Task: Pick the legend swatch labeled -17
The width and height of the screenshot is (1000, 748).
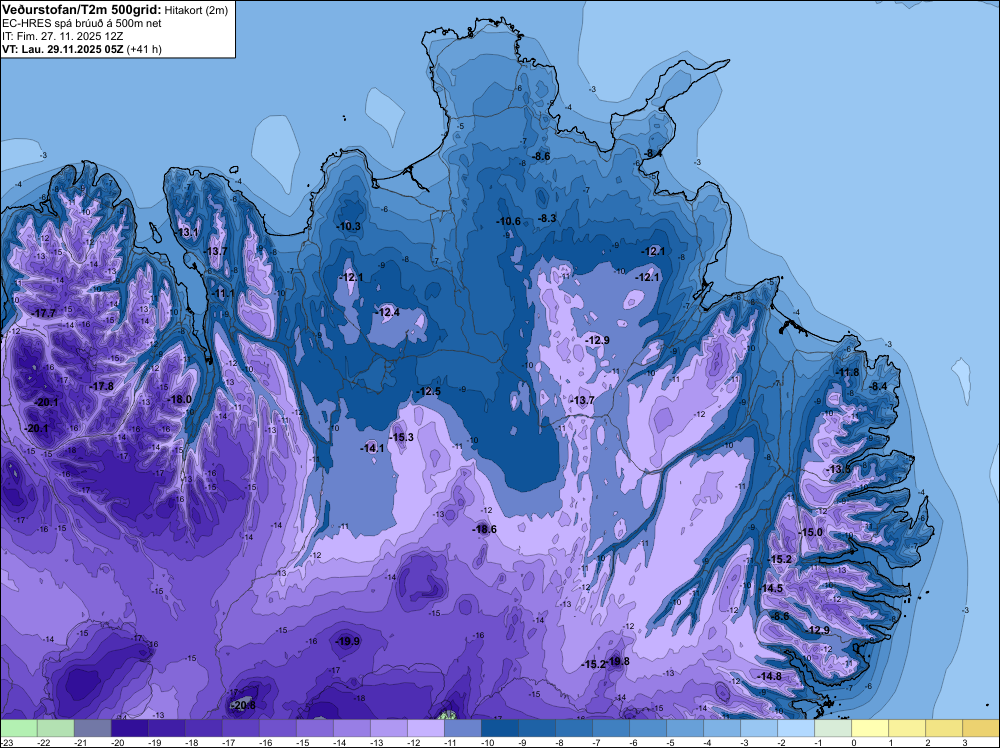Action: (240, 728)
